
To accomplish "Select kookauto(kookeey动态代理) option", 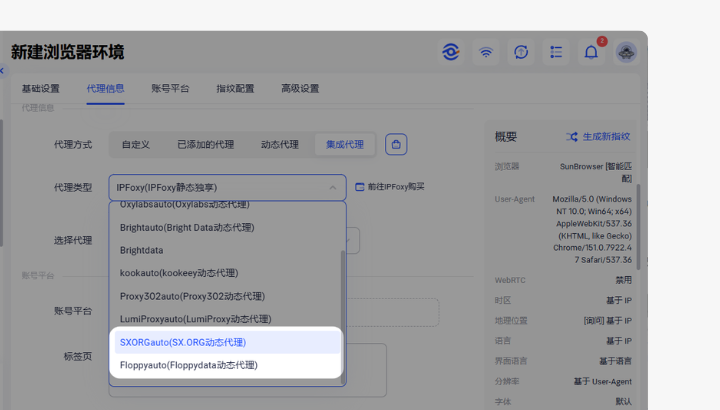I will [227, 273].
